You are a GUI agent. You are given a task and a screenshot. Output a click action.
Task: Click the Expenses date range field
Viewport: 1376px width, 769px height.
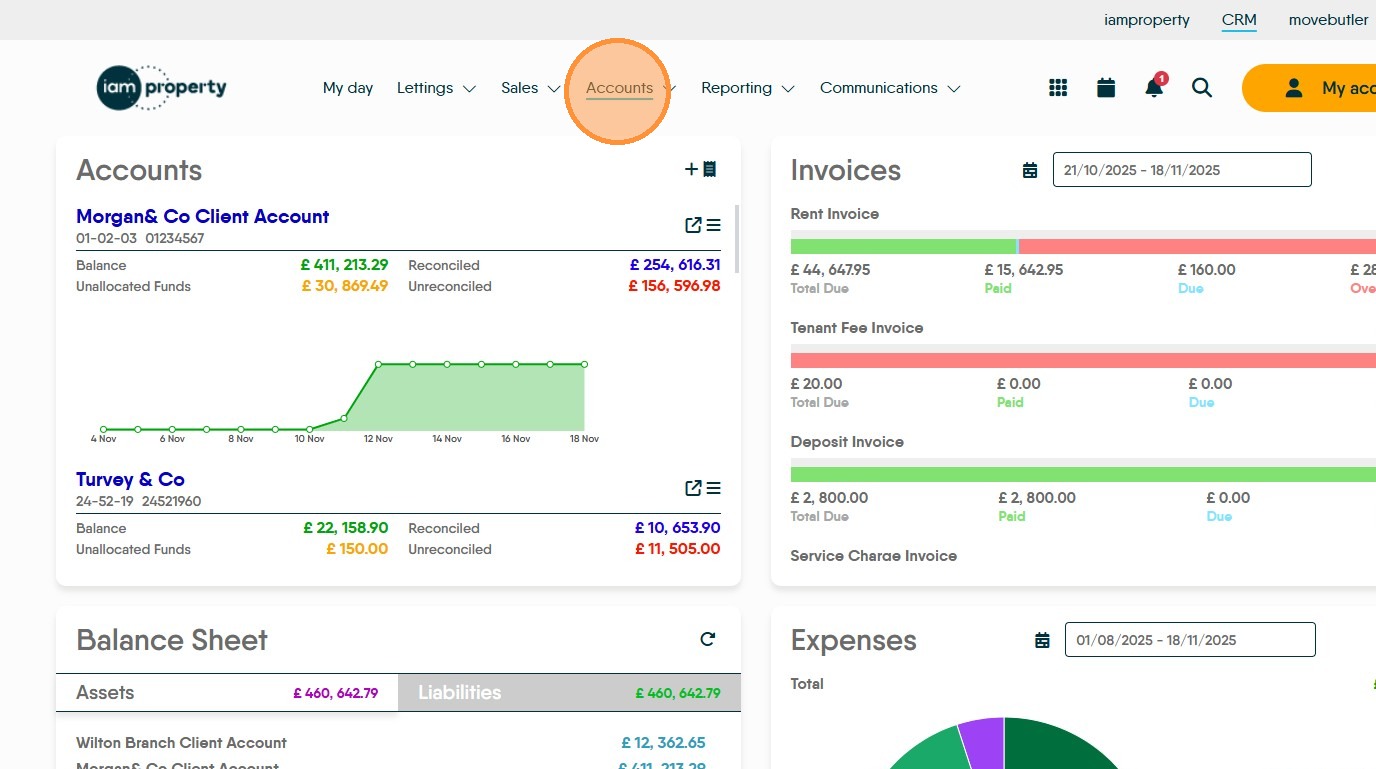click(x=1189, y=640)
